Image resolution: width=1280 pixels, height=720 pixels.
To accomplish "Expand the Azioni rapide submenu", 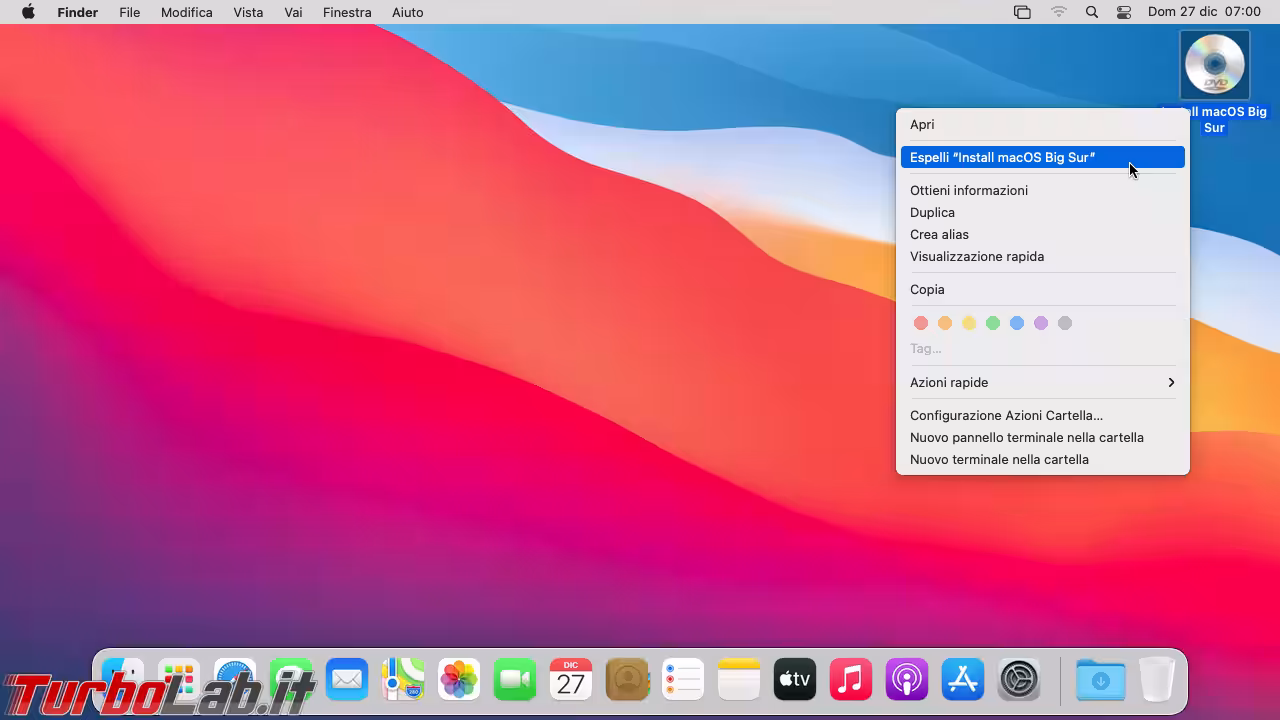I will (x=1042, y=382).
